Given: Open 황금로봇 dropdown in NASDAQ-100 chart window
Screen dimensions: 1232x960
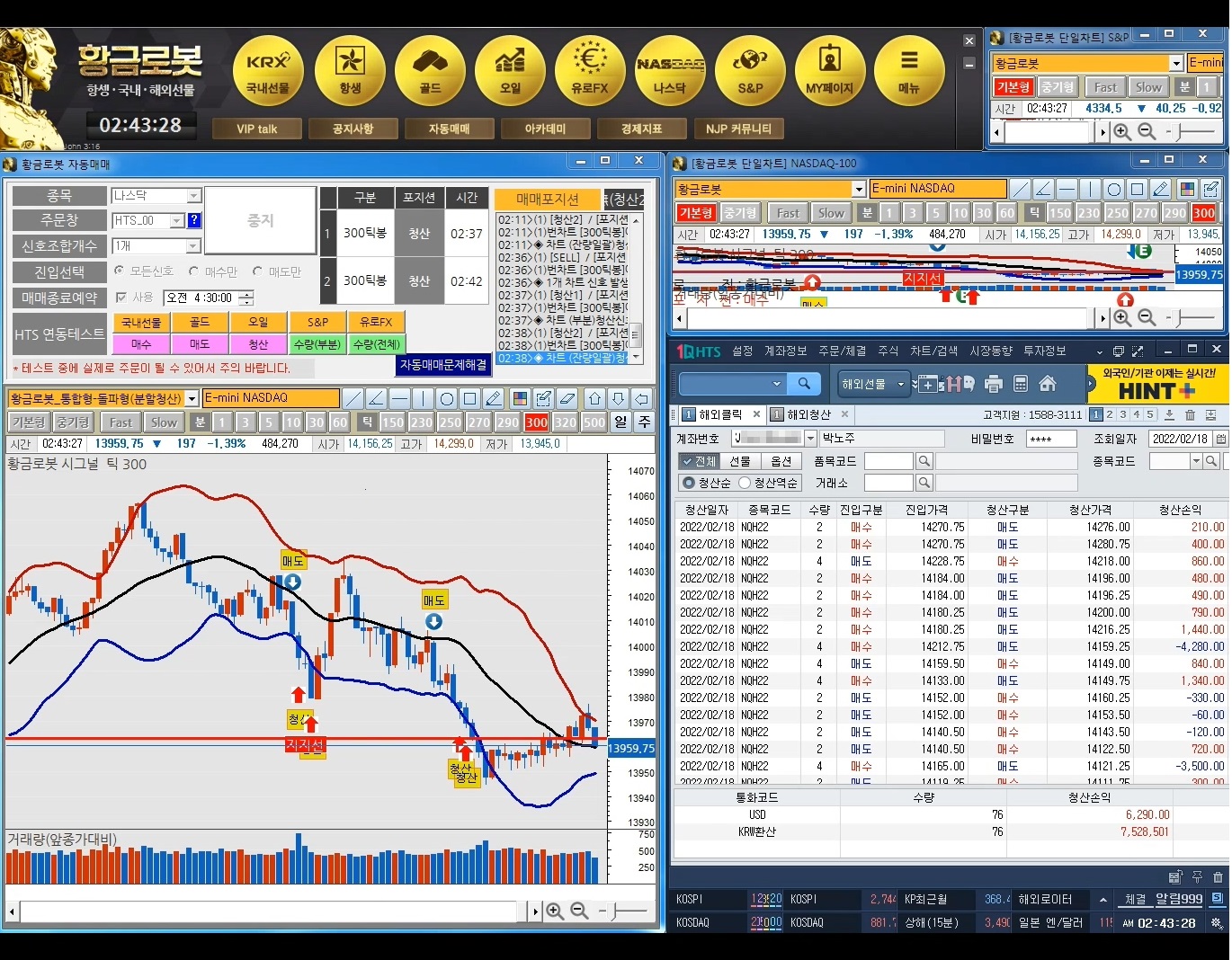Looking at the screenshot, I should click(859, 189).
